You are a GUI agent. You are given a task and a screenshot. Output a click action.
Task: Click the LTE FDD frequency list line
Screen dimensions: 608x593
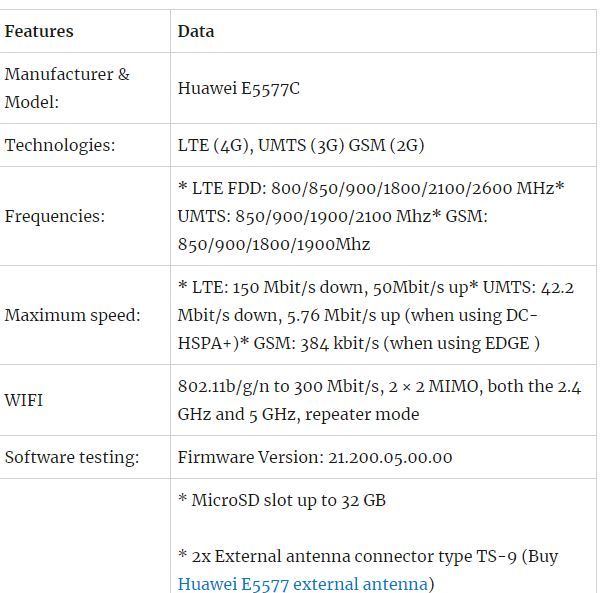[371, 188]
